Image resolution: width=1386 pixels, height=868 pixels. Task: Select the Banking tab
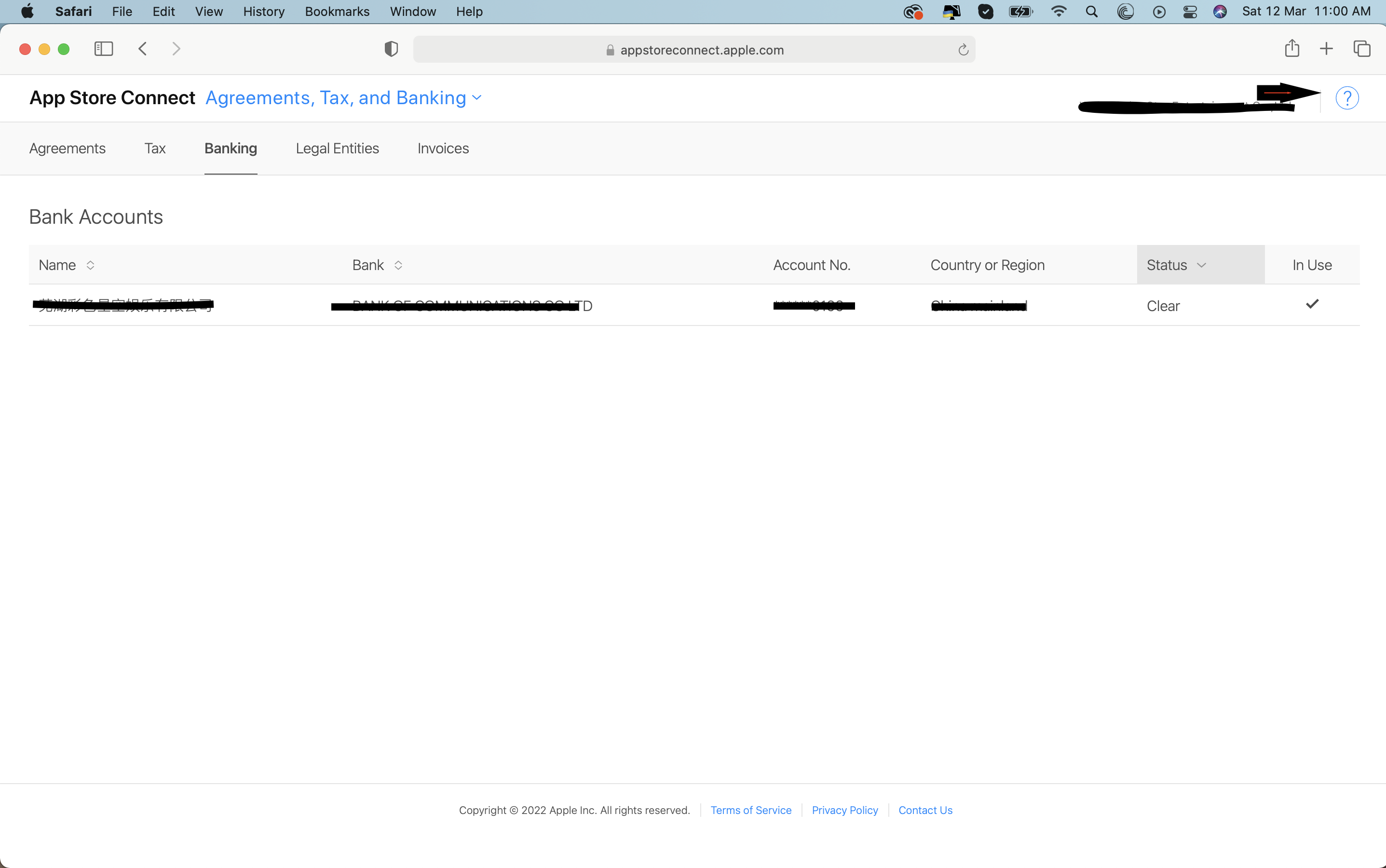[231, 149]
